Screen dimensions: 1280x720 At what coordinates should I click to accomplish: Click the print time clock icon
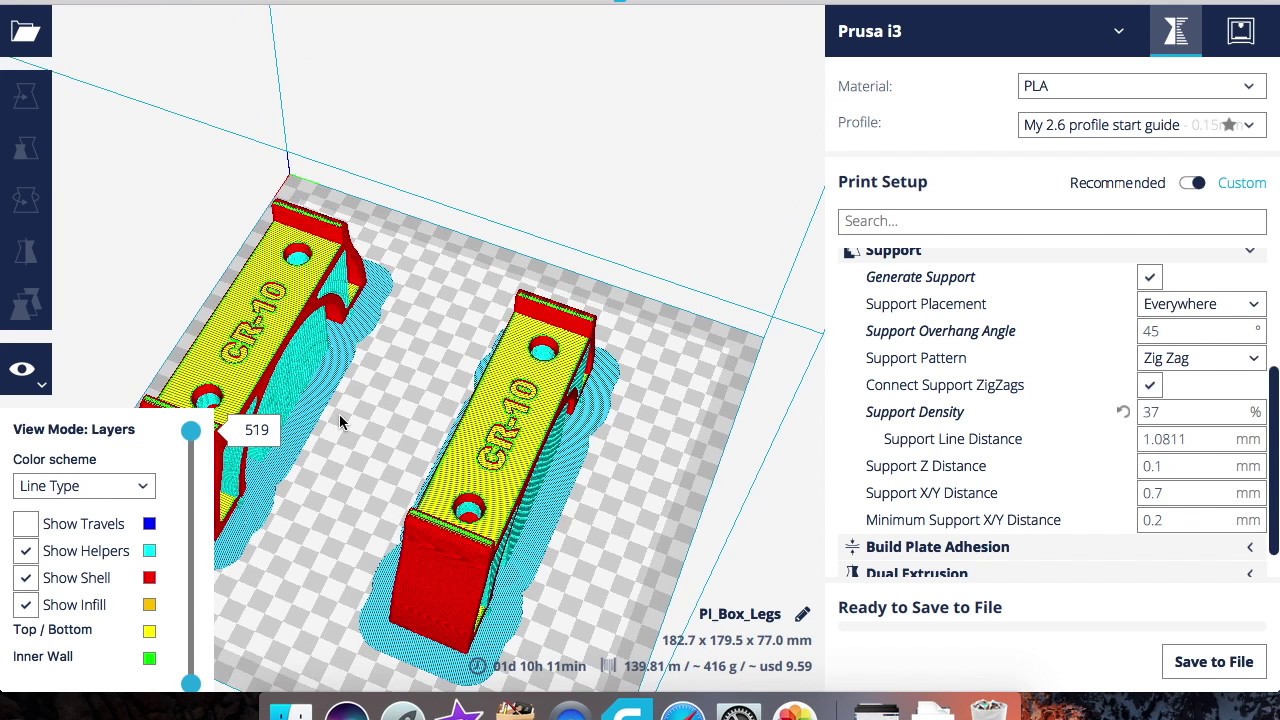(478, 666)
